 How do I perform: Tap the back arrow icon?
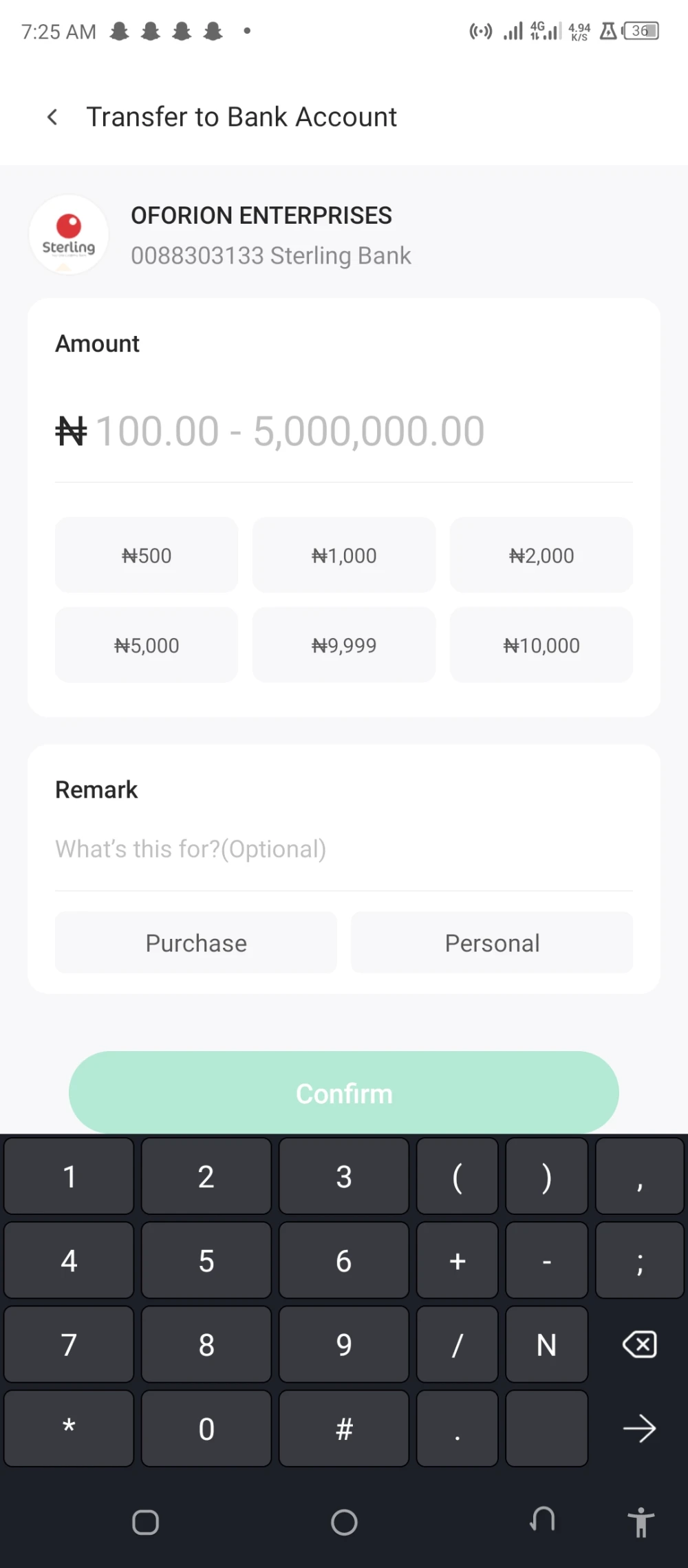tap(52, 117)
